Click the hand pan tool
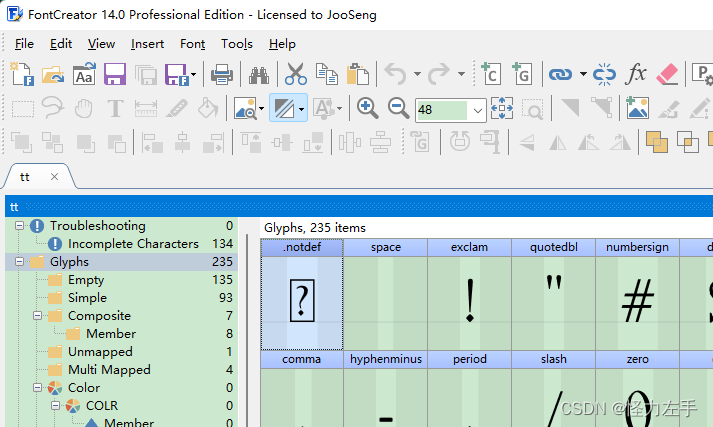The height and width of the screenshot is (427, 713). tap(84, 109)
